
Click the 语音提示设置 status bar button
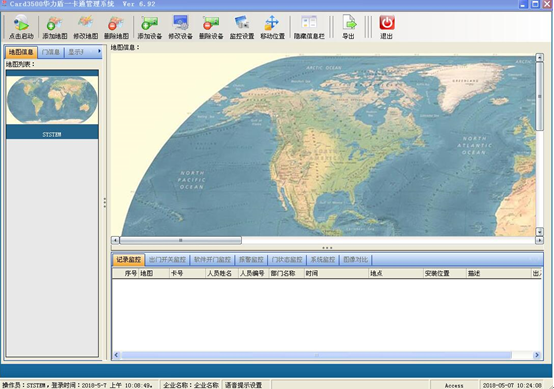(243, 385)
